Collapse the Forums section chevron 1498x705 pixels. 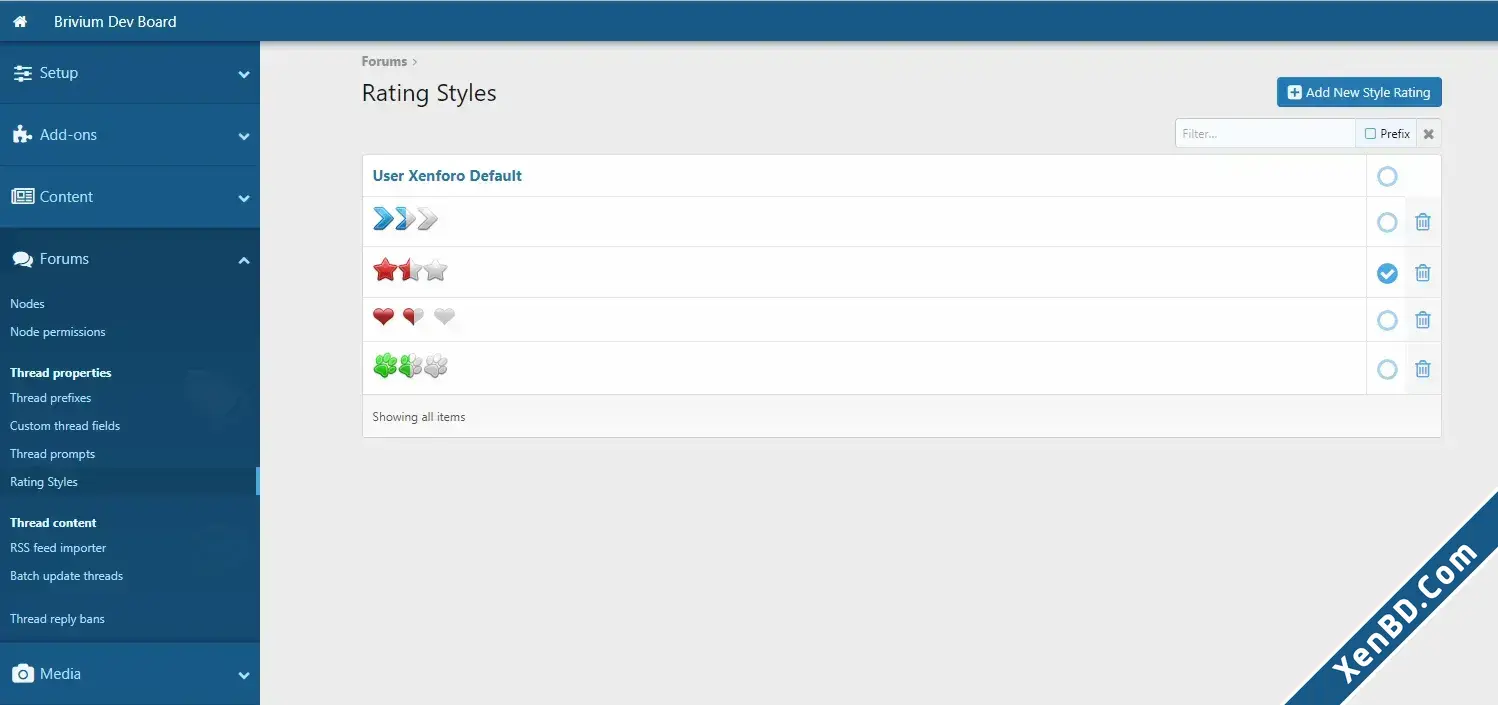pyautogui.click(x=244, y=260)
